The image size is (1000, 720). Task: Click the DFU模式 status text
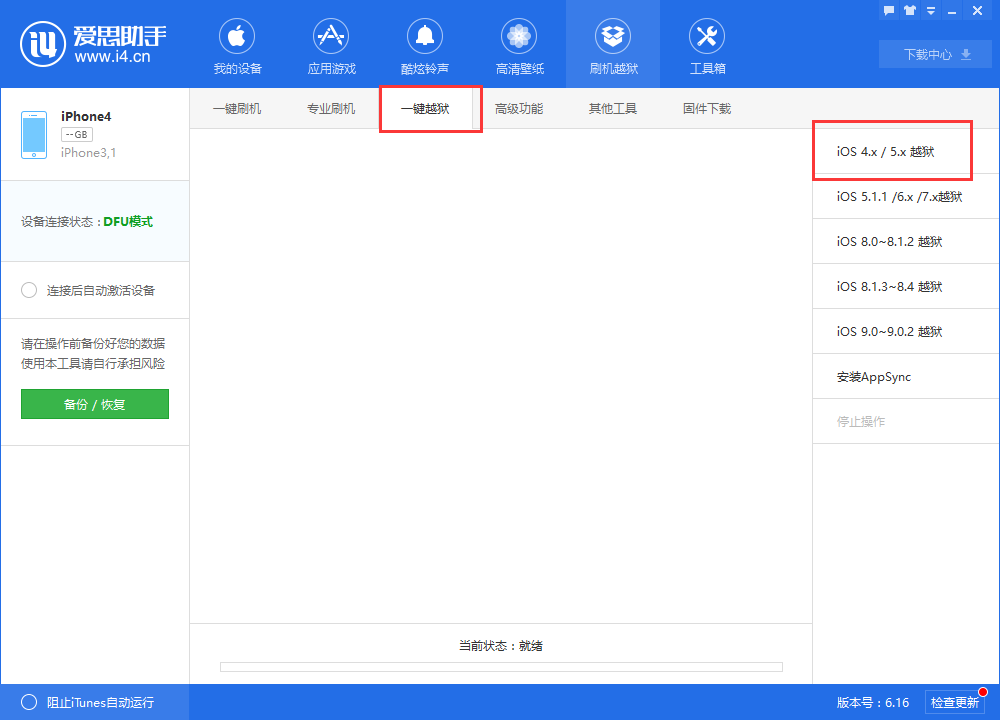coord(128,221)
